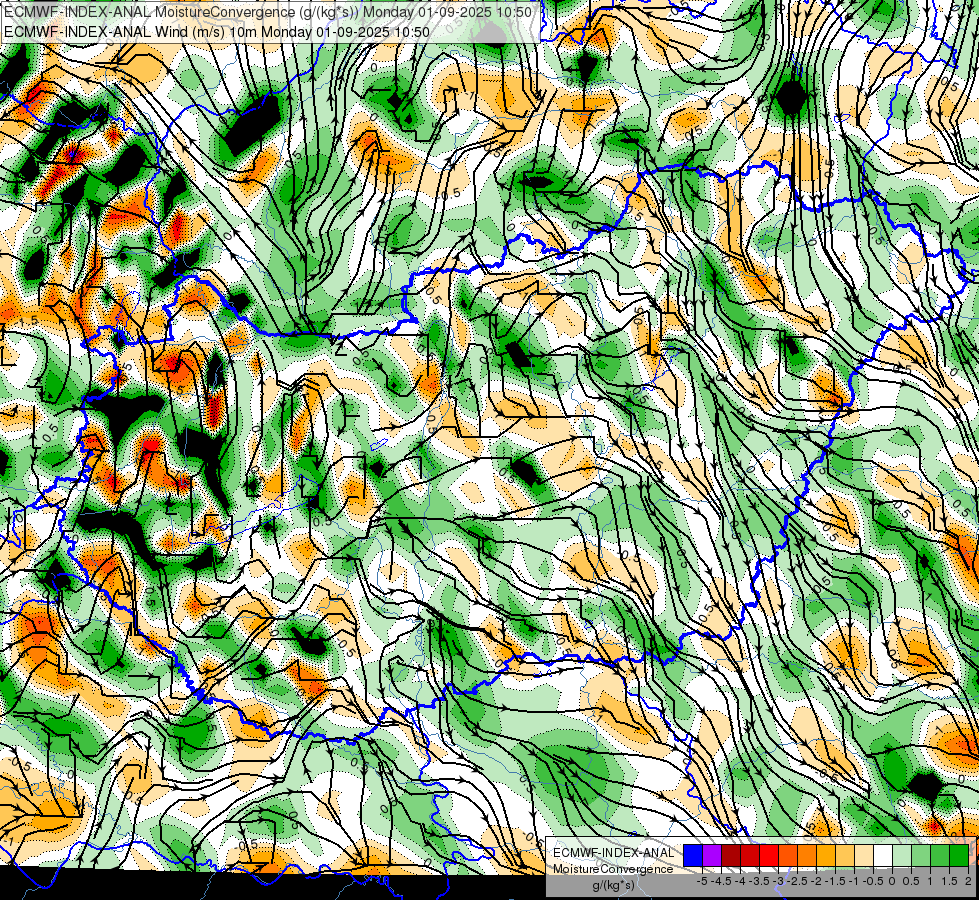Click the white swatch in the legend color bar
This screenshot has width=979, height=900.
coord(883,856)
